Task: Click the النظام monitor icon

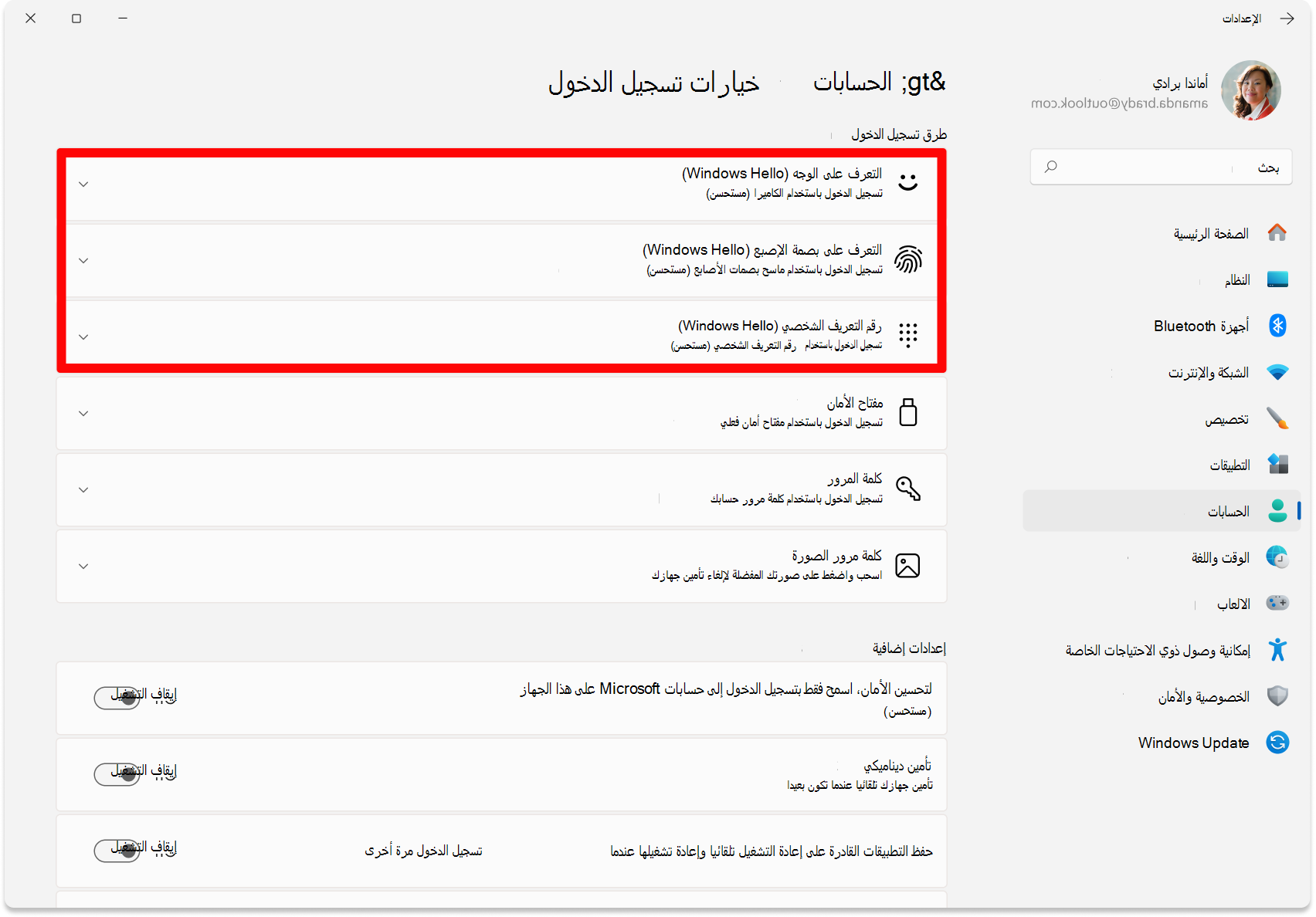Action: point(1277,279)
